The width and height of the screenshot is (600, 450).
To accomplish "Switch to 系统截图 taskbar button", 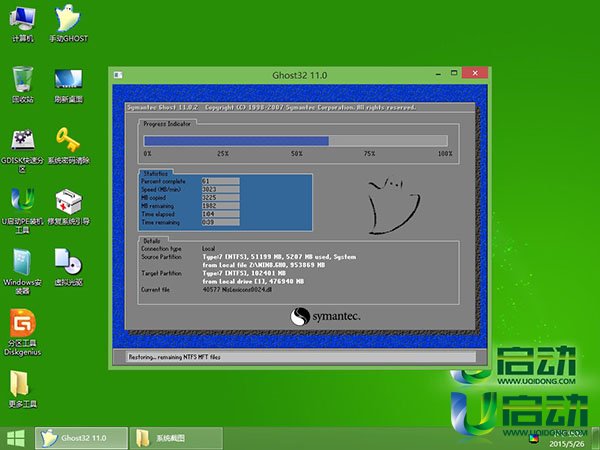I will (x=176, y=438).
